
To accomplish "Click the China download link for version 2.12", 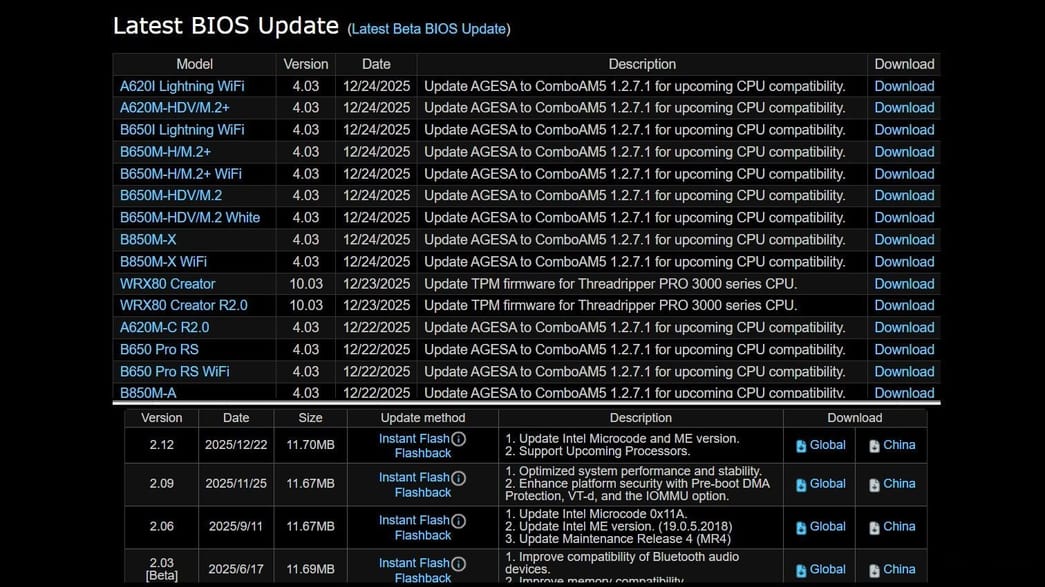I will coord(896,444).
